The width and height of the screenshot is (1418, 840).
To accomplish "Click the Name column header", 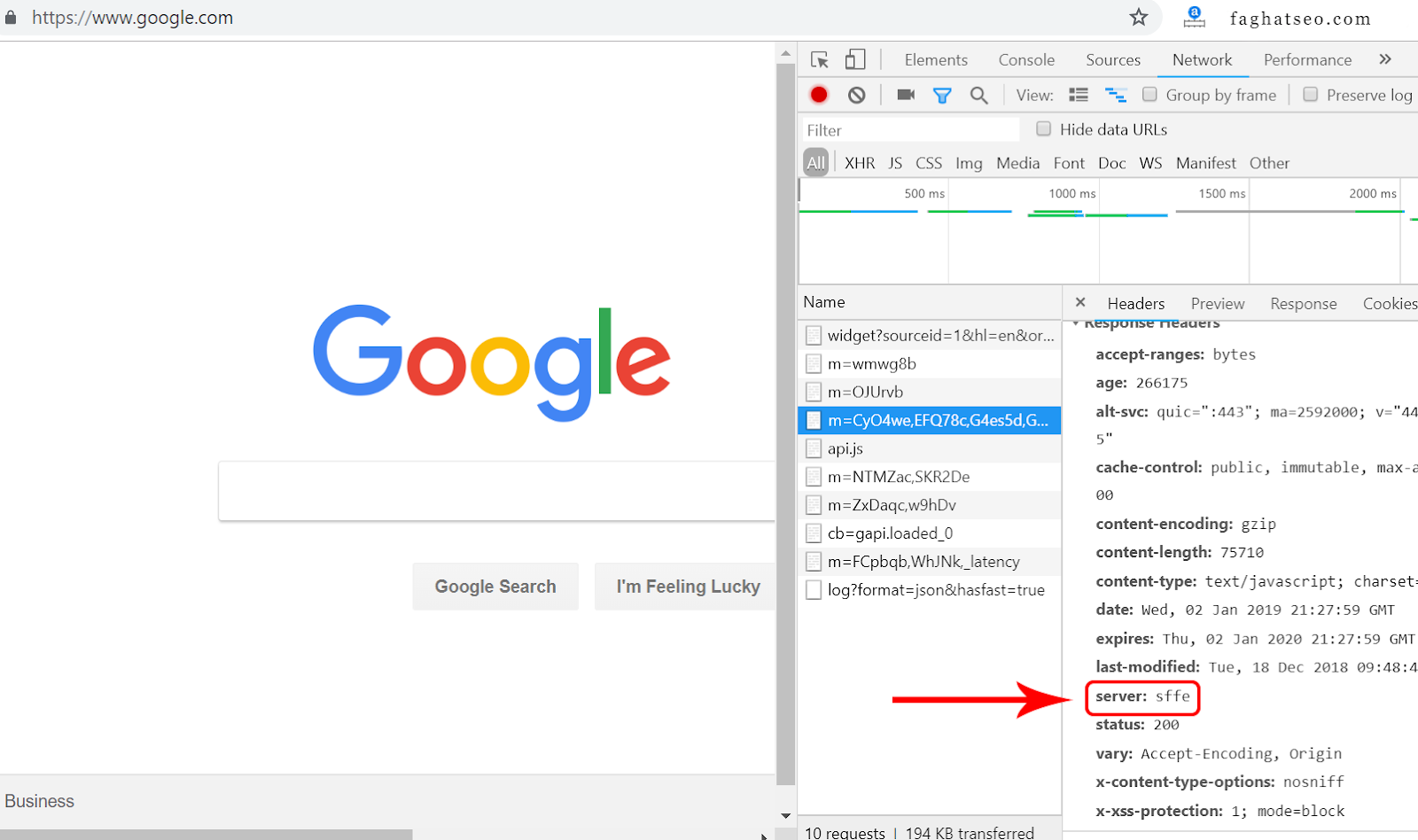I will pos(929,302).
